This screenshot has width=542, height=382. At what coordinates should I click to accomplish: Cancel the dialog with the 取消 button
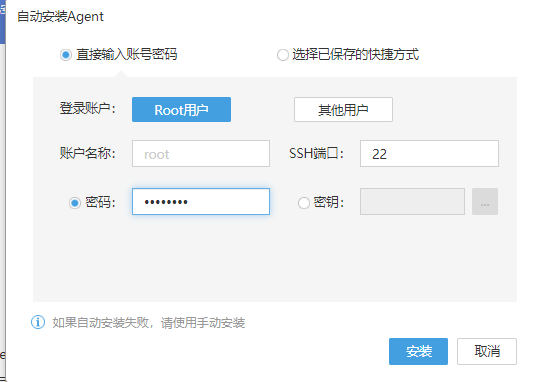[x=487, y=351]
